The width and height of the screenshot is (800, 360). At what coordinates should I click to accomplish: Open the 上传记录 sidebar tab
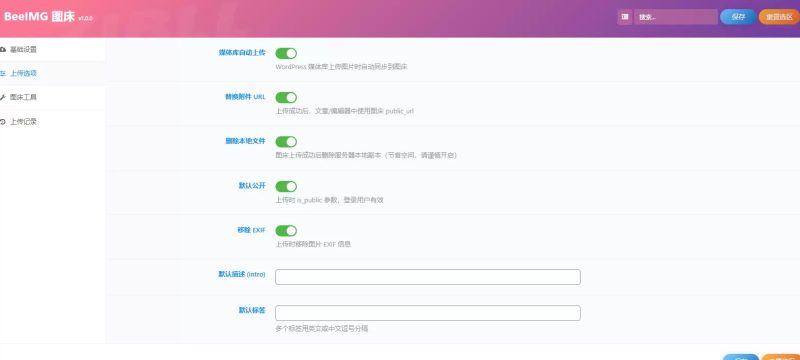(x=53, y=122)
